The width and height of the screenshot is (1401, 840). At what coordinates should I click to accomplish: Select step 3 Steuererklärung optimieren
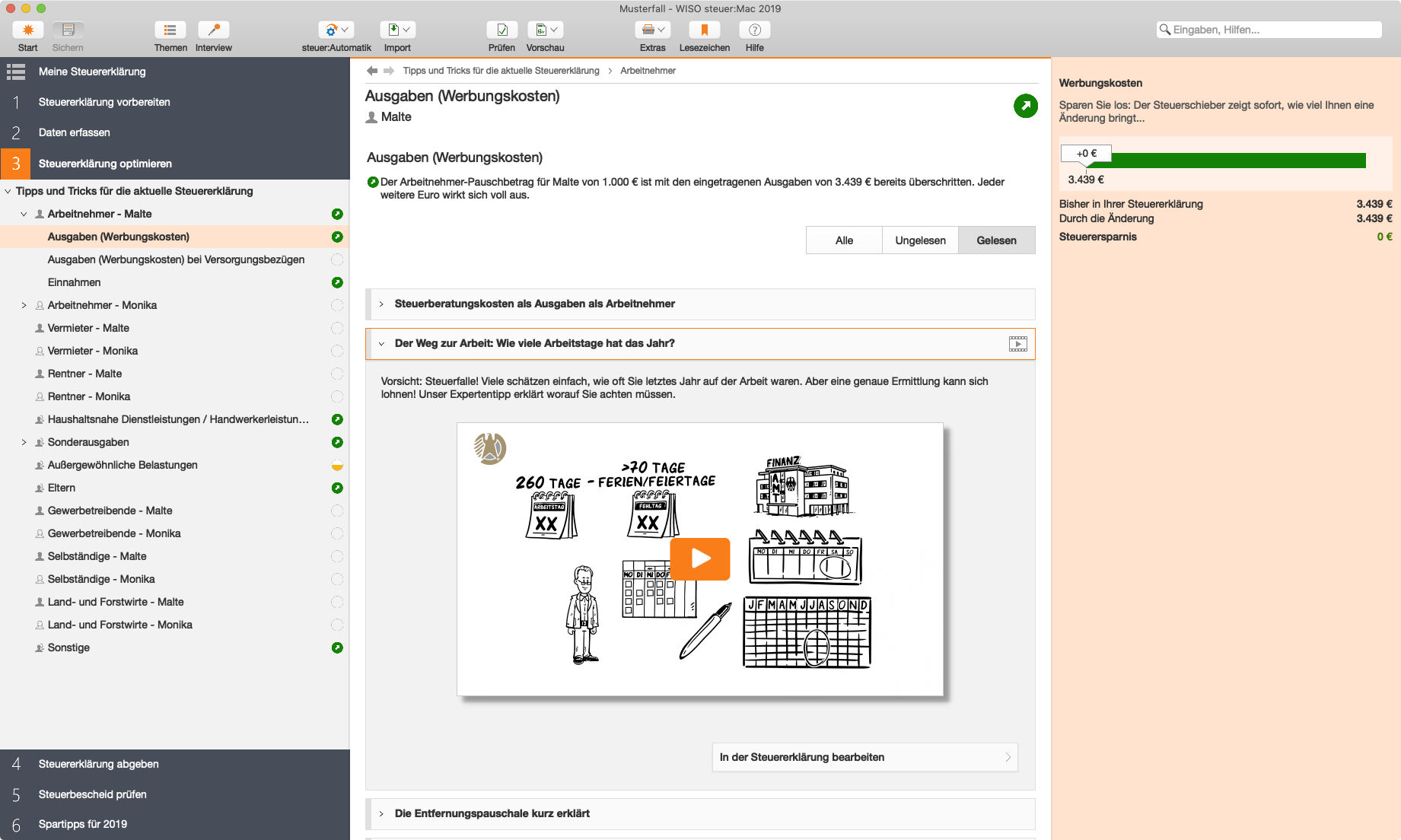(175, 164)
